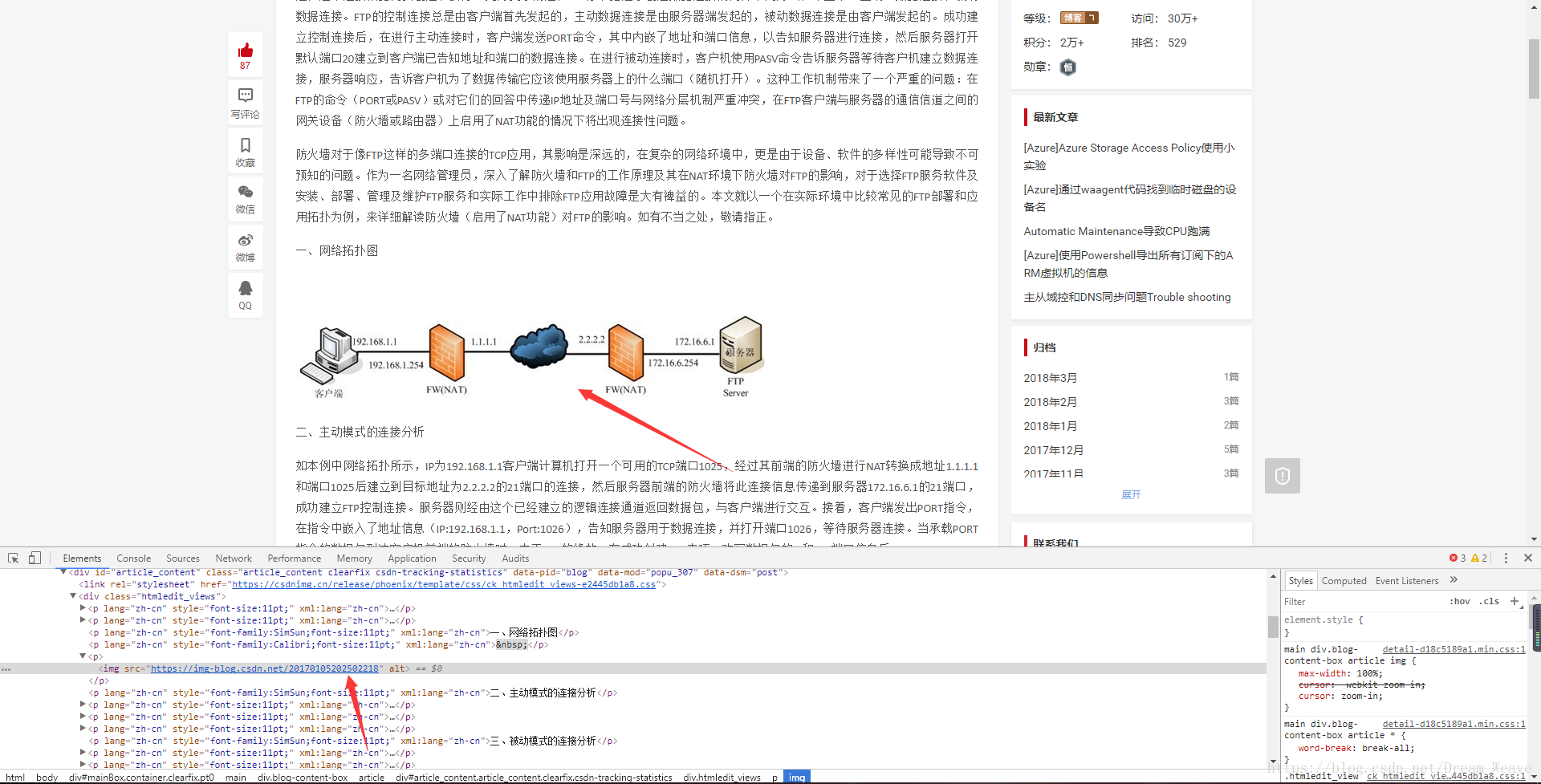
Task: Click the Azure Storage Access Policy article link
Action: coord(1129,156)
